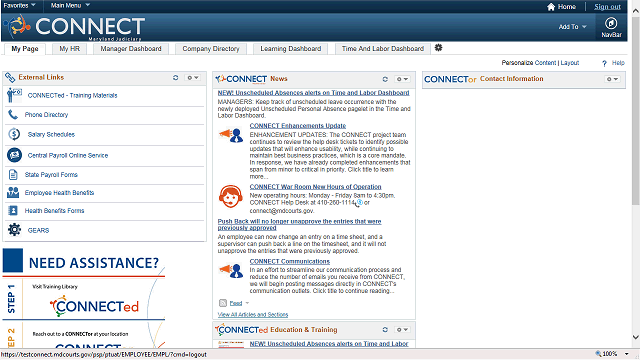The height and width of the screenshot is (360, 640).
Task: Click Health Benefits Forms book icon
Action: point(13,211)
